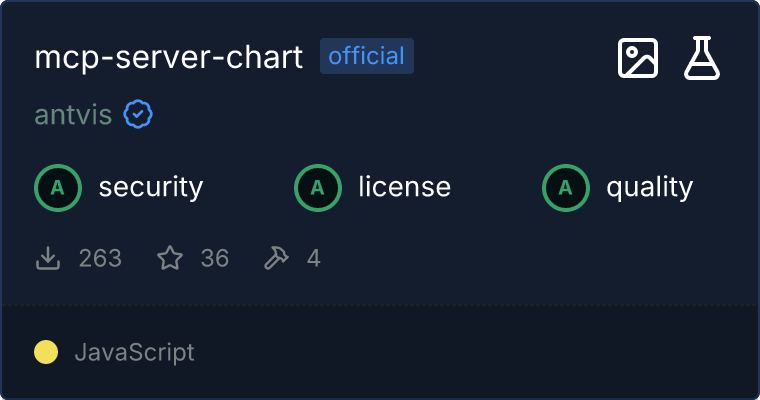Click the security grade A badge
This screenshot has width=760, height=400.
click(58, 187)
